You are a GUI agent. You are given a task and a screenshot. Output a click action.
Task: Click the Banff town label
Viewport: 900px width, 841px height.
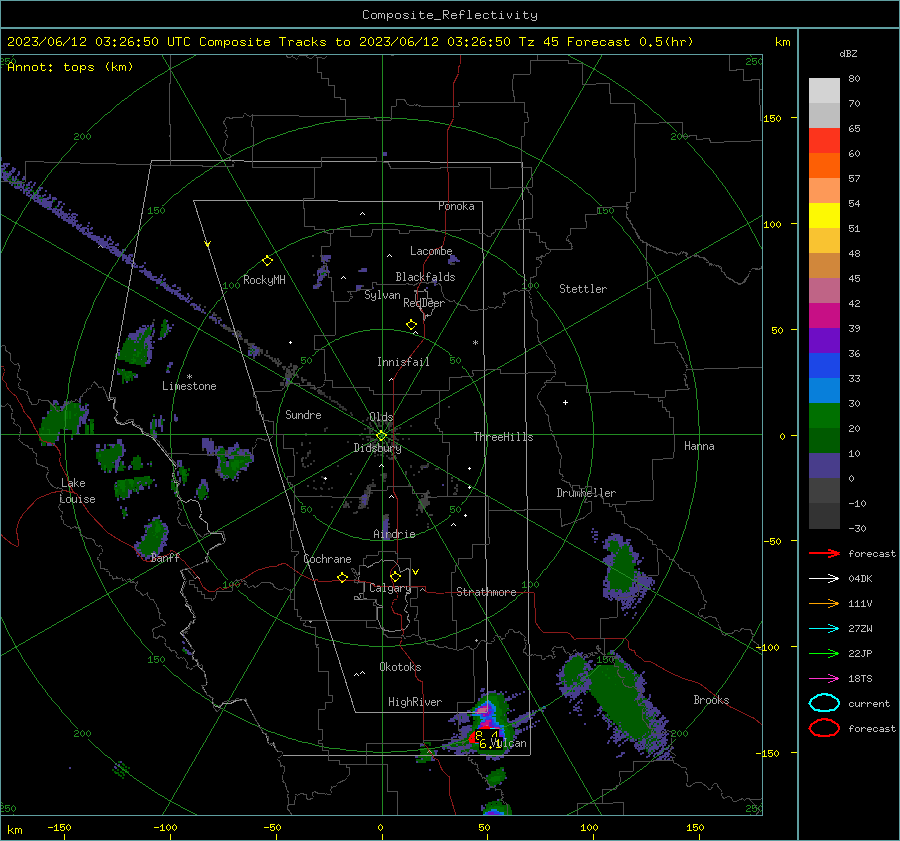(165, 558)
